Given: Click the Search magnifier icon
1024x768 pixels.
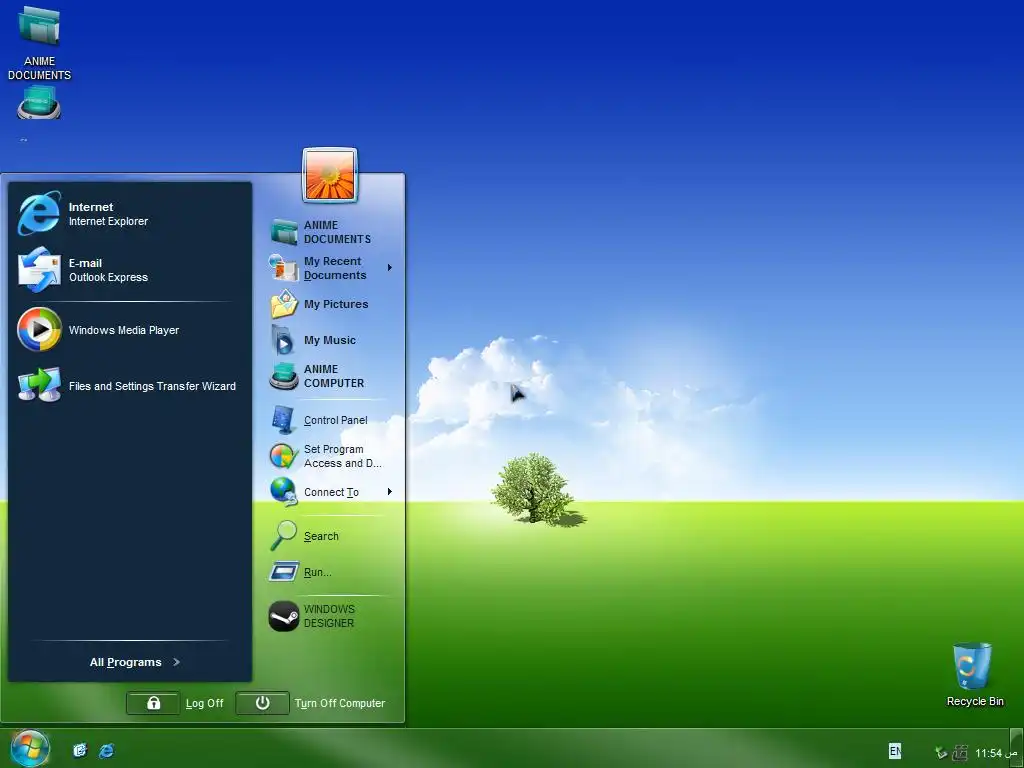Looking at the screenshot, I should pos(284,536).
